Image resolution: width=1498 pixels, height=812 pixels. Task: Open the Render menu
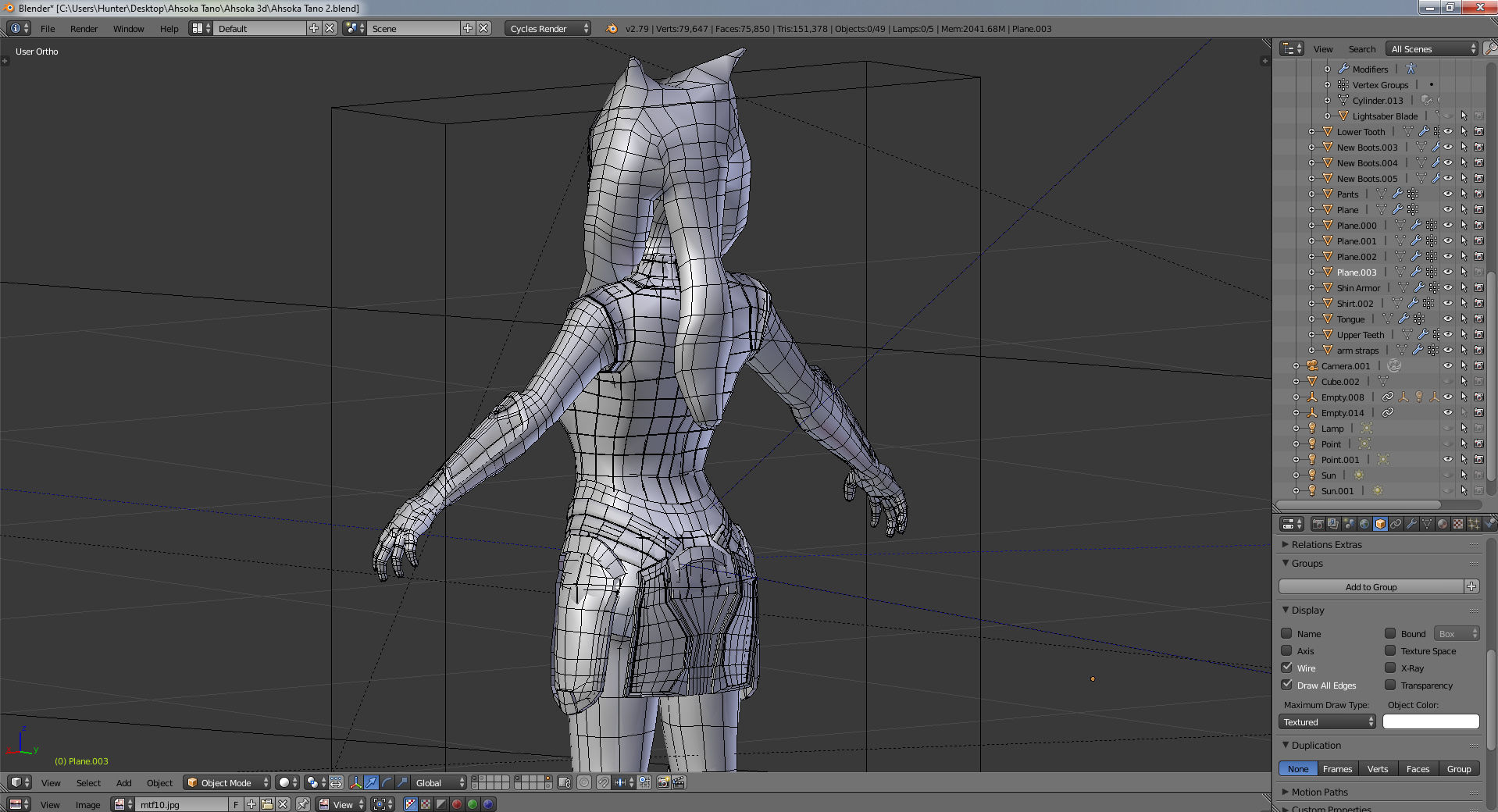point(84,28)
